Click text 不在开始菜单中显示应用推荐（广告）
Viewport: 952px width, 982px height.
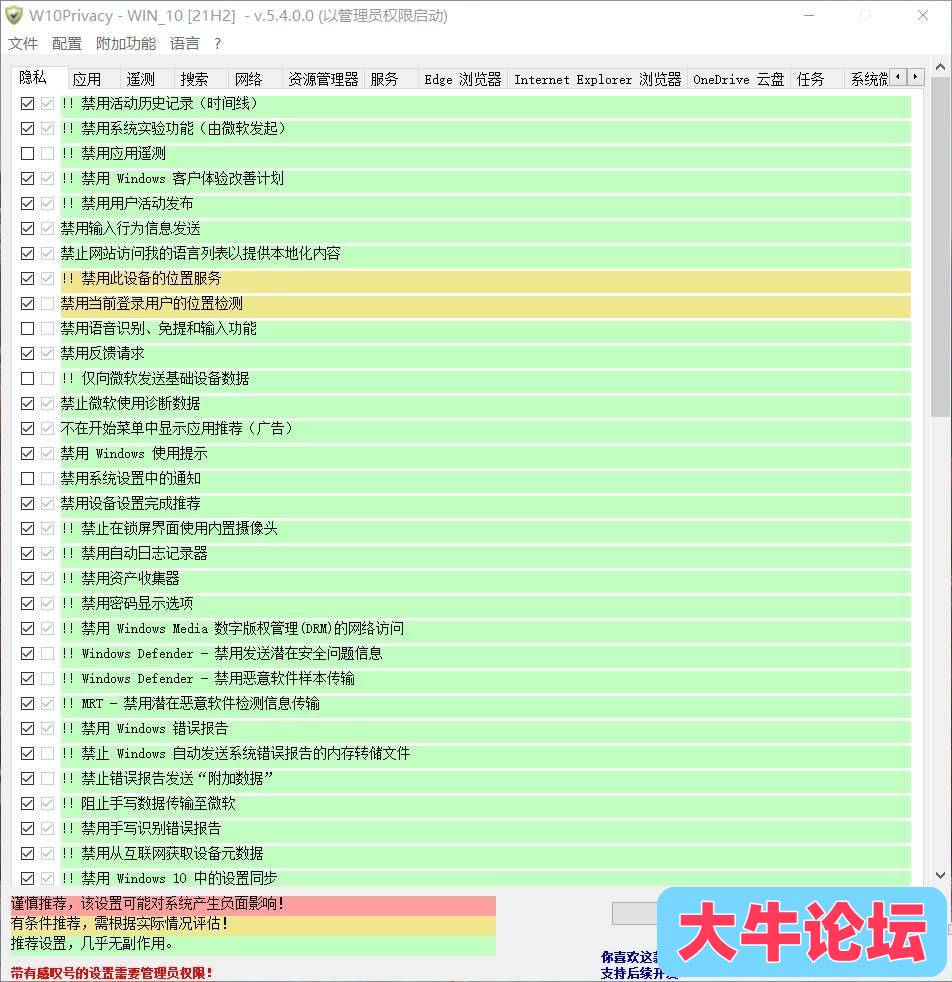point(177,428)
